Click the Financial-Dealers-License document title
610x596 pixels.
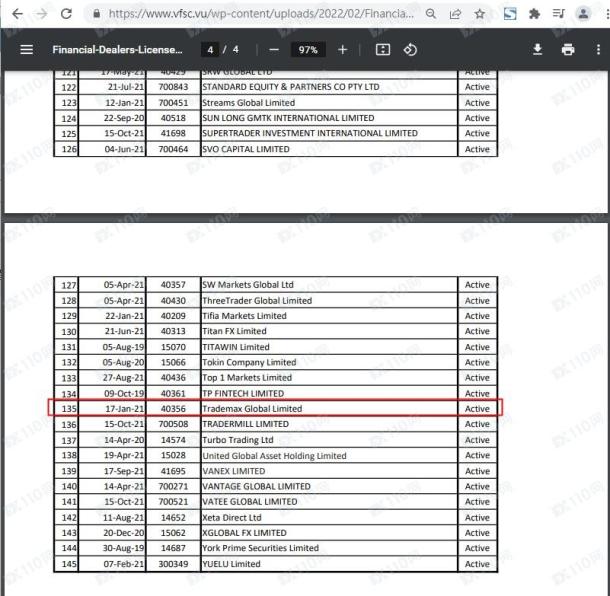117,50
